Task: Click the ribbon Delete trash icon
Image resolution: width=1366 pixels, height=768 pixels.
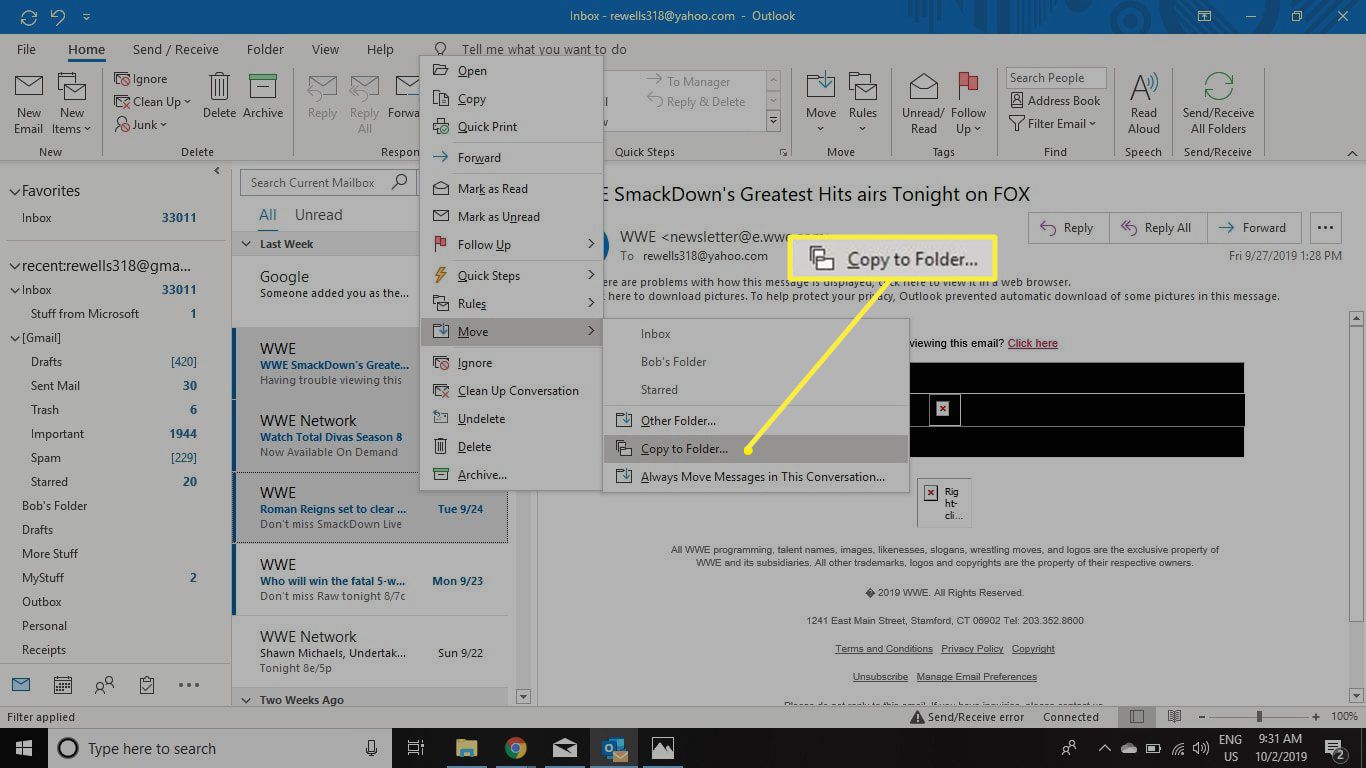Action: click(x=219, y=87)
